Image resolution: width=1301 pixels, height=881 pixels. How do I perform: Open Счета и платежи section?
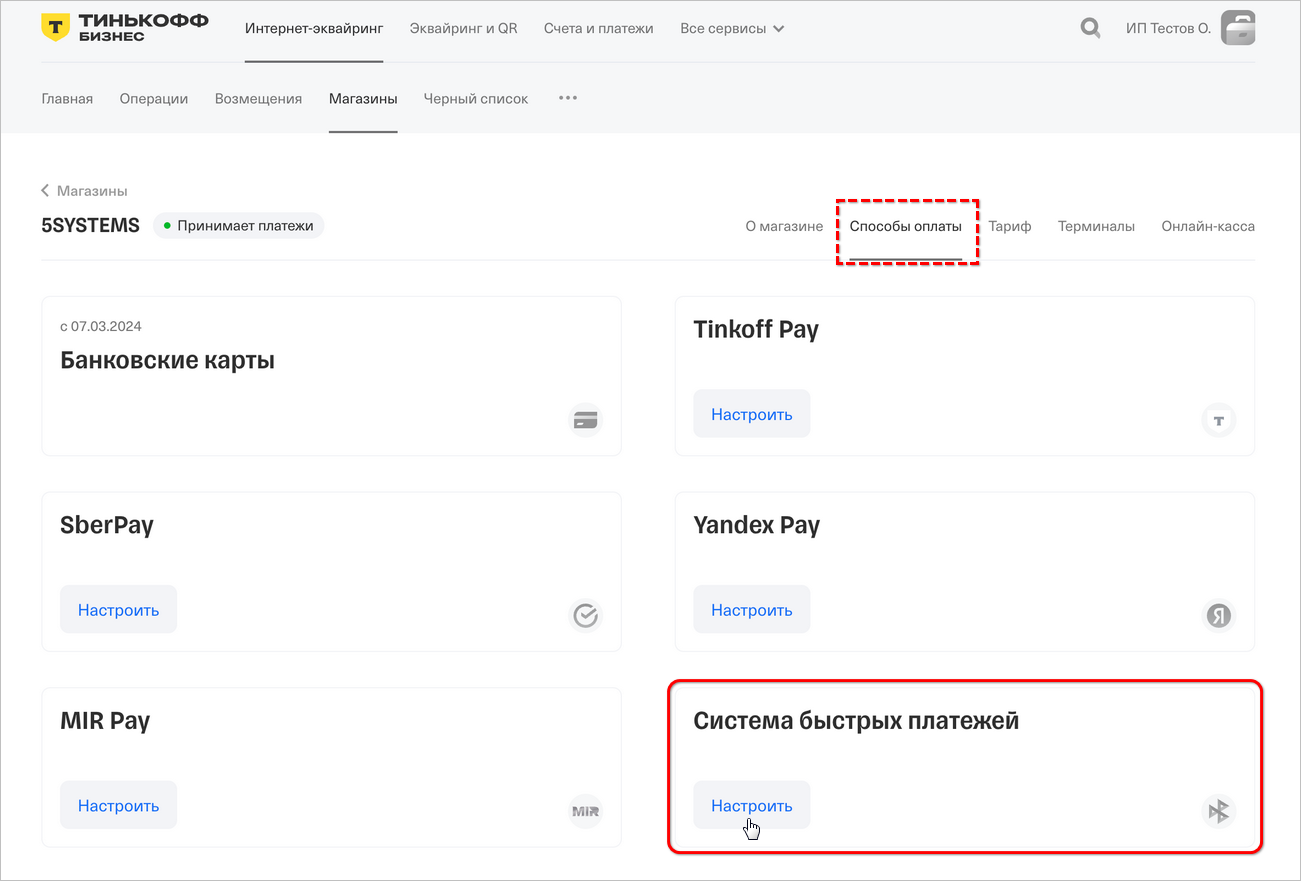[x=599, y=28]
